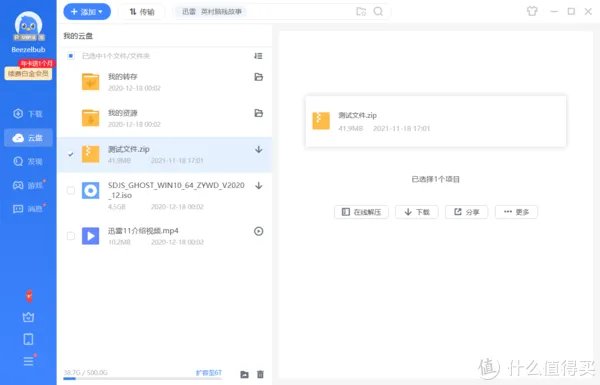Open the 传输 transfer list
600x385 pixels.
coord(142,12)
